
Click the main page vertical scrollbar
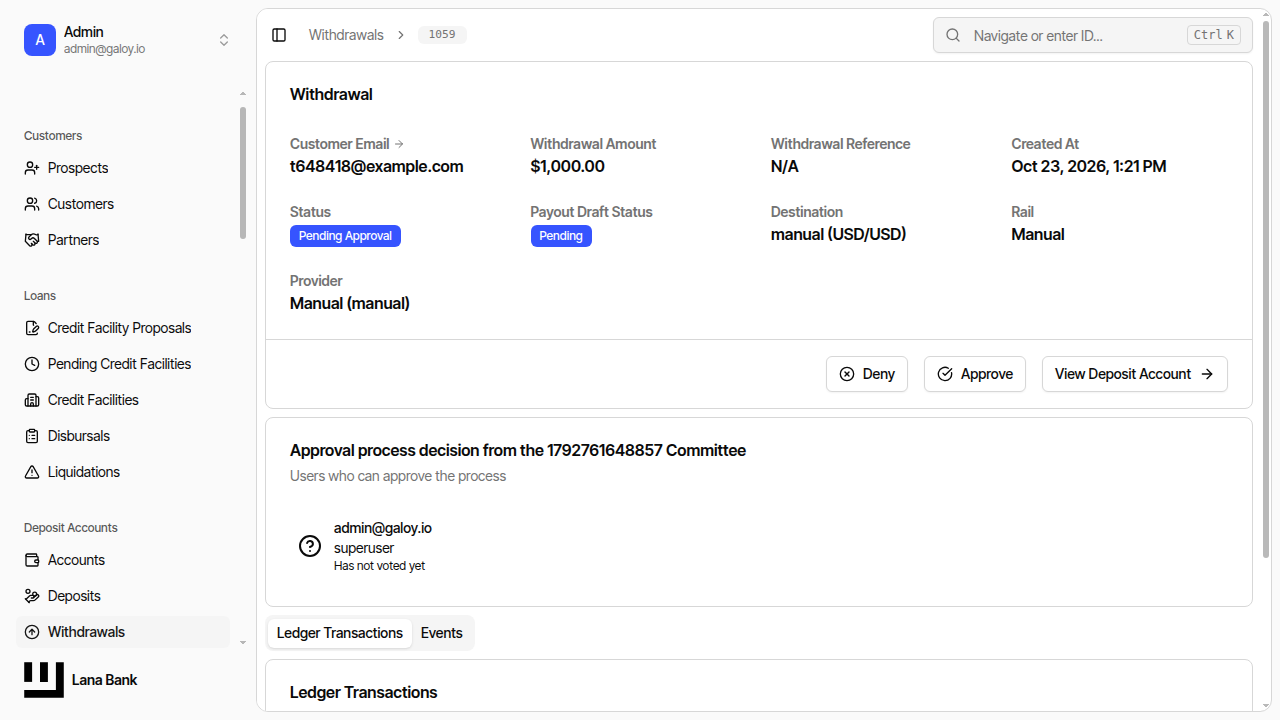coord(1267,290)
